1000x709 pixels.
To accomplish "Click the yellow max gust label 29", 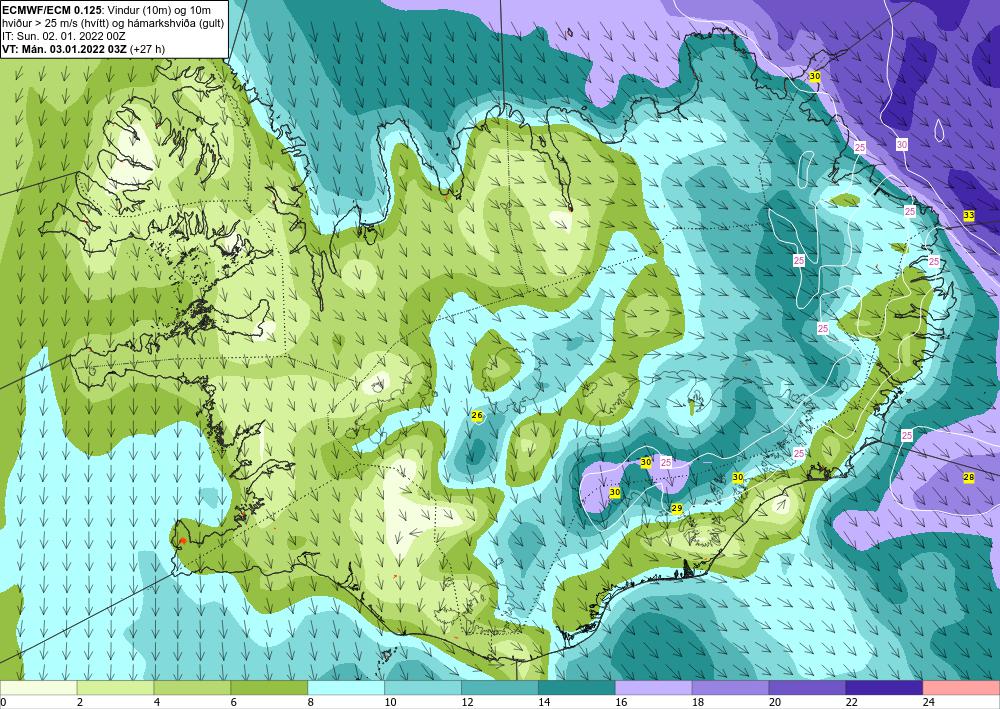I will click(677, 508).
